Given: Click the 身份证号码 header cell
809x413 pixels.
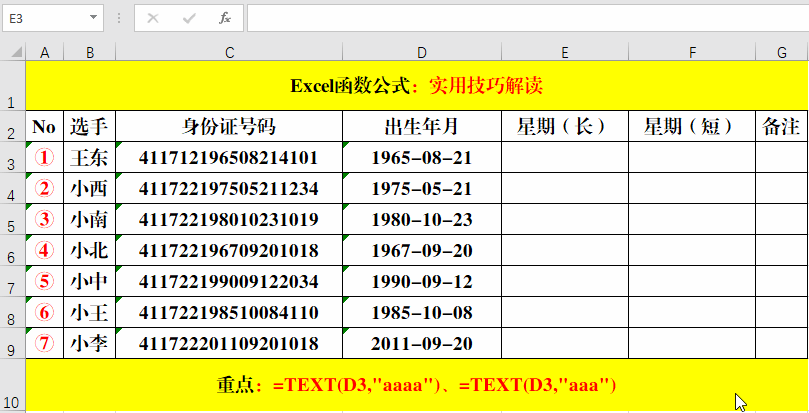Looking at the screenshot, I should [x=229, y=126].
